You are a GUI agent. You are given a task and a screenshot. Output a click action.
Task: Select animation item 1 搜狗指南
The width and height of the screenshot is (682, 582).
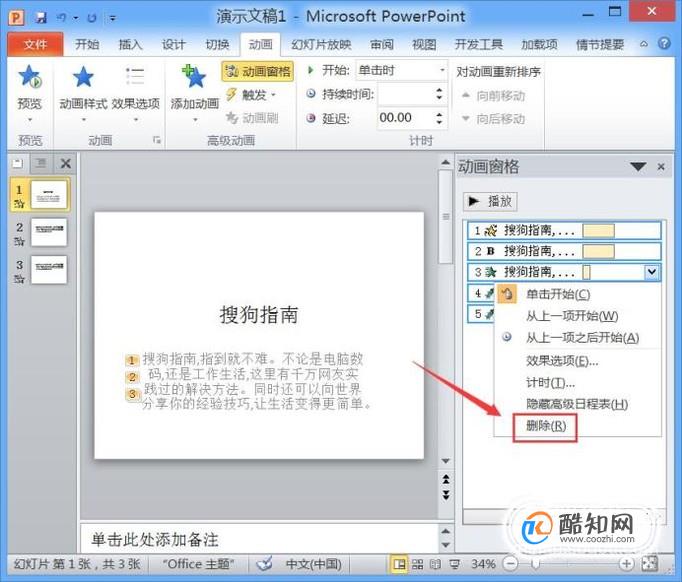564,230
